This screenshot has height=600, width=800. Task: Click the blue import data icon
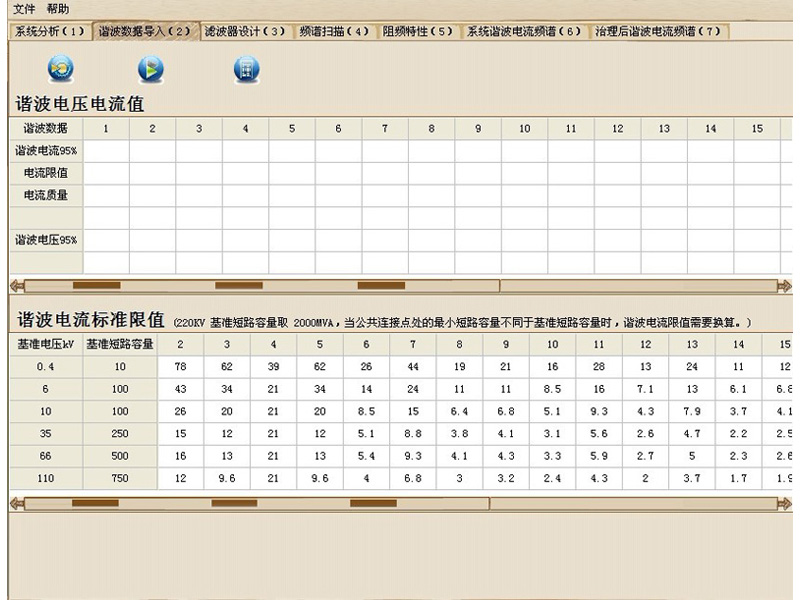point(60,69)
